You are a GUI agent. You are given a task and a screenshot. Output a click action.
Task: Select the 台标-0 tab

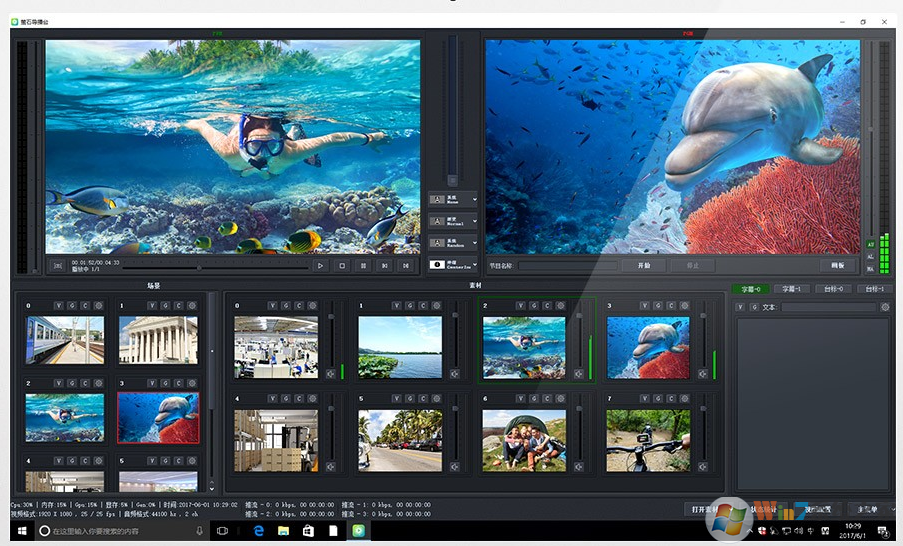(832, 289)
